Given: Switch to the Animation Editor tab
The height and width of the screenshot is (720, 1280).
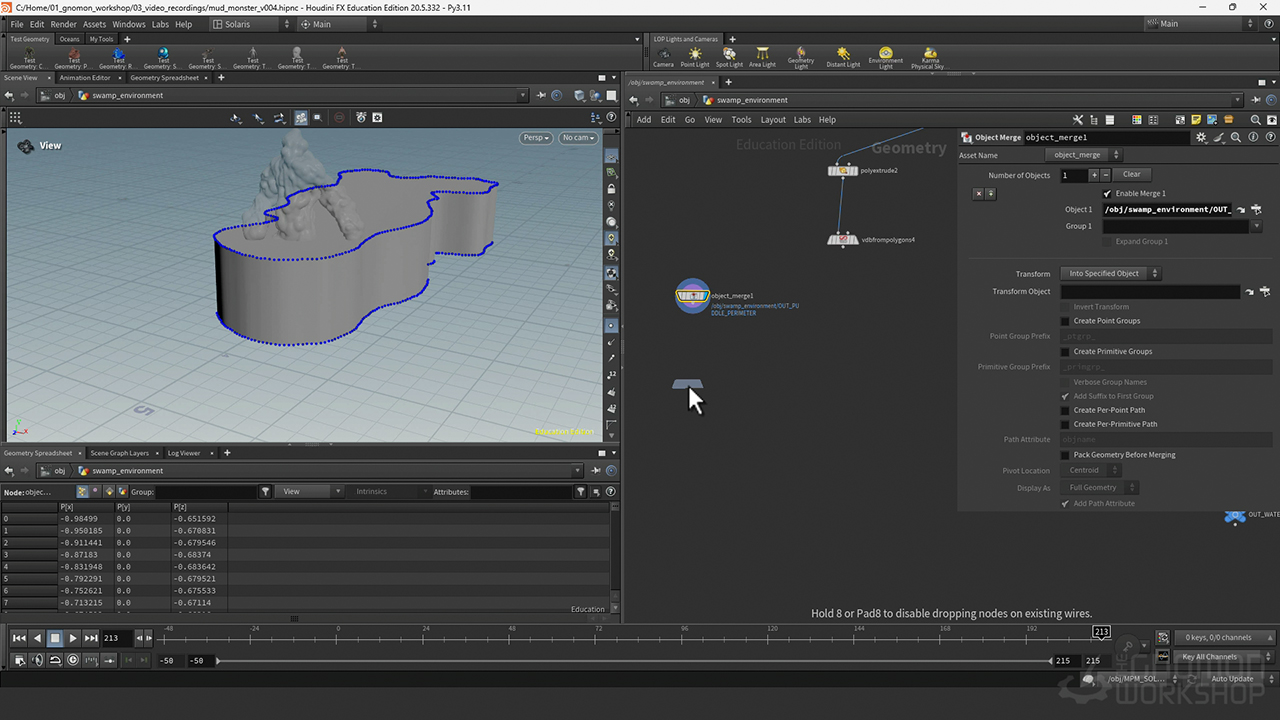Looking at the screenshot, I should pos(85,78).
